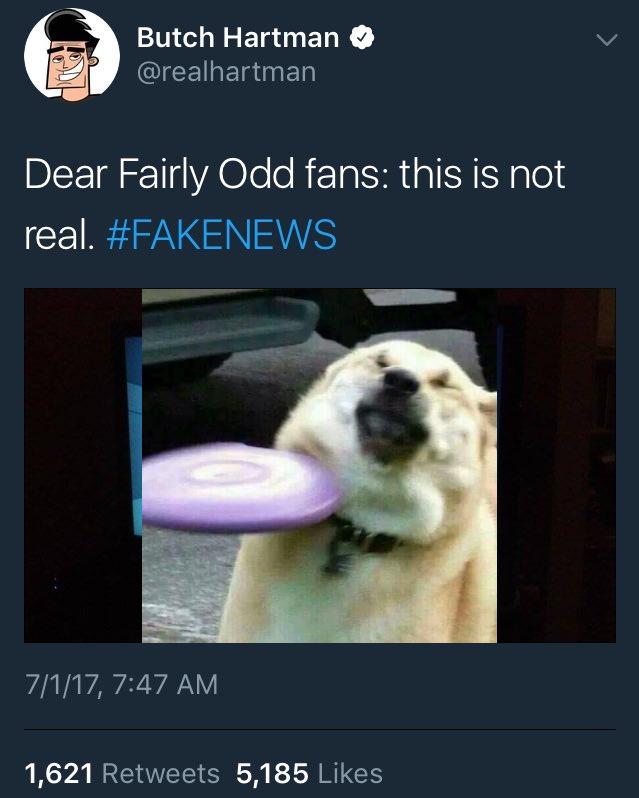Screen dimensions: 639x798
Task: Click the 7/1/17, 7:47 AM timestamp
Action: tap(122, 684)
